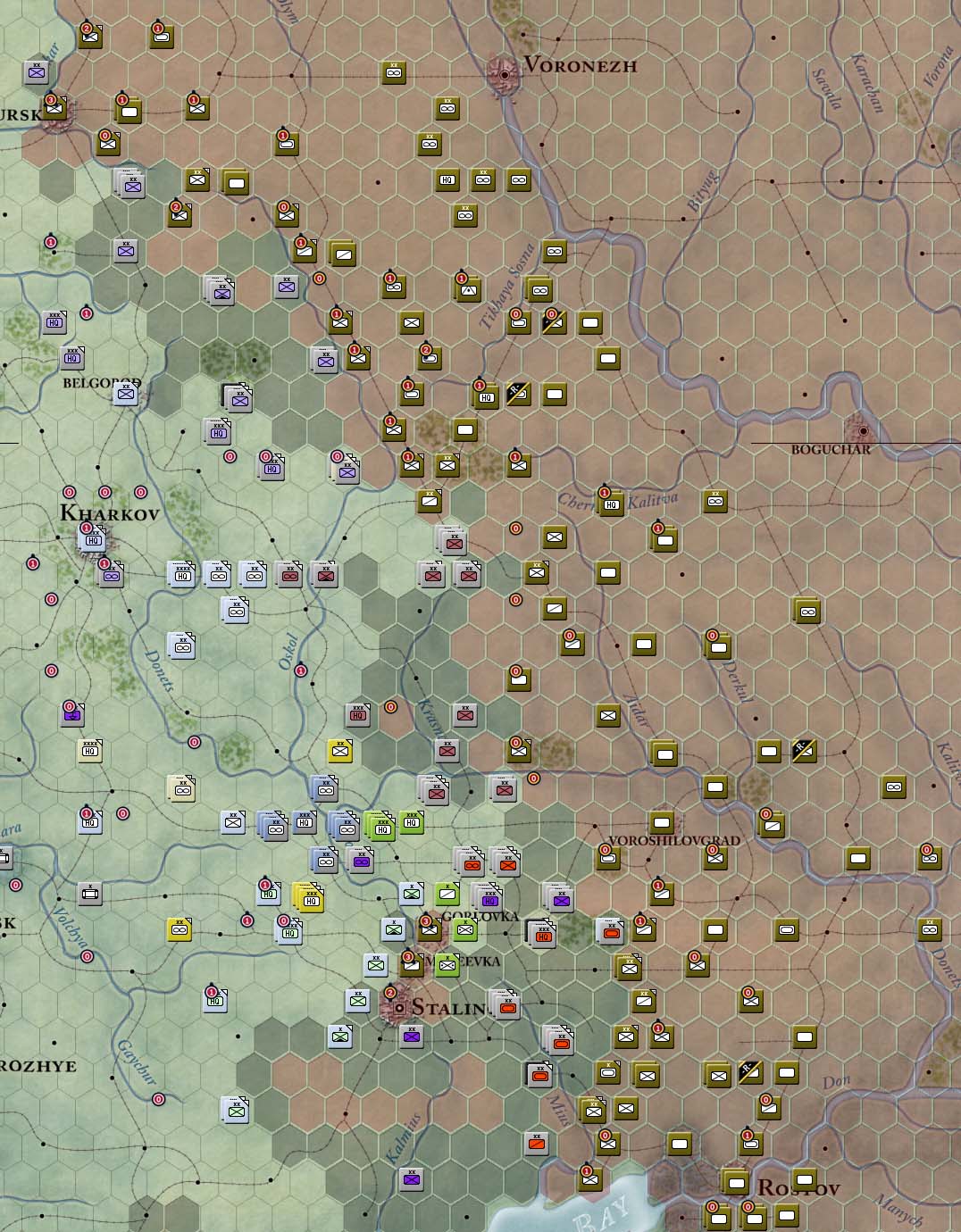Click the Stalino city marker
The width and height of the screenshot is (961, 1232).
tap(398, 1007)
